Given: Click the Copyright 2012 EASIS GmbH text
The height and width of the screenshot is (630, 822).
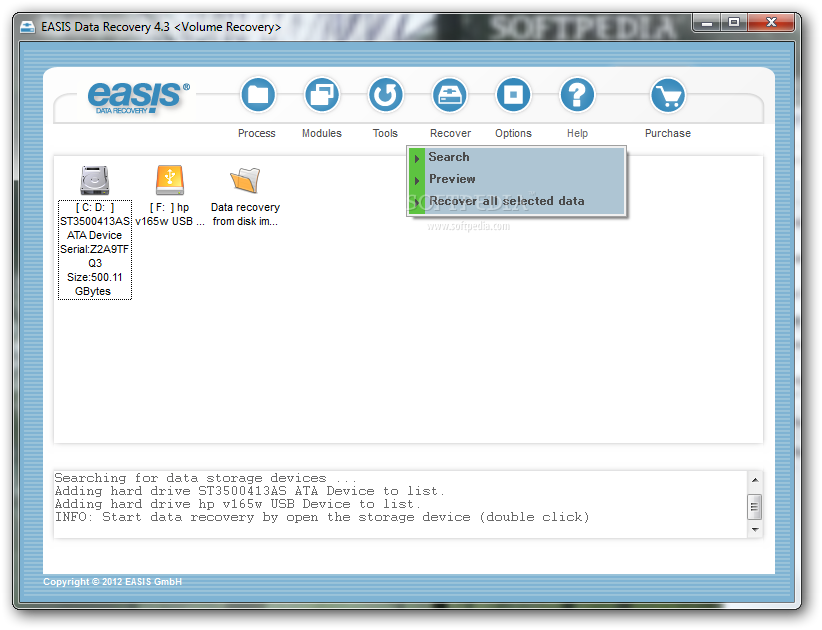Looking at the screenshot, I should pos(112,581).
